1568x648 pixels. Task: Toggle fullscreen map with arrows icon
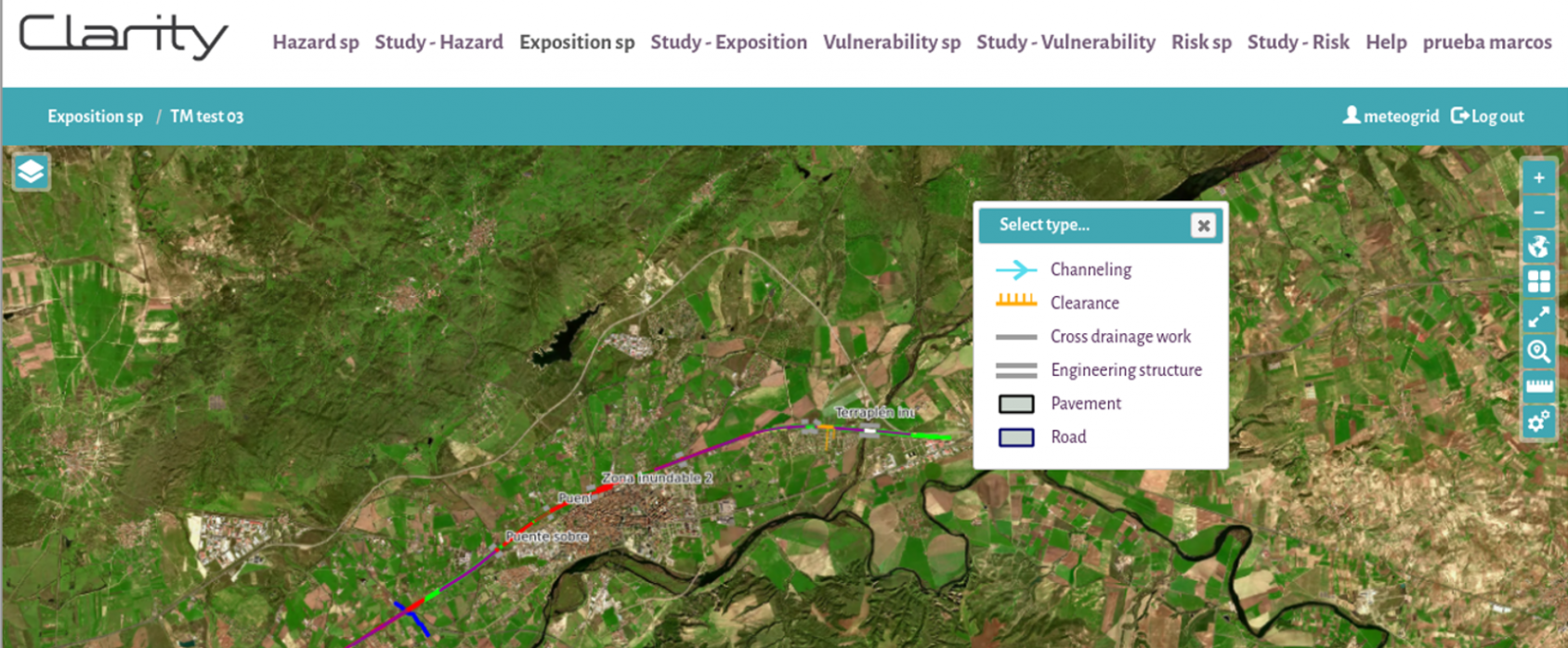pyautogui.click(x=1538, y=317)
